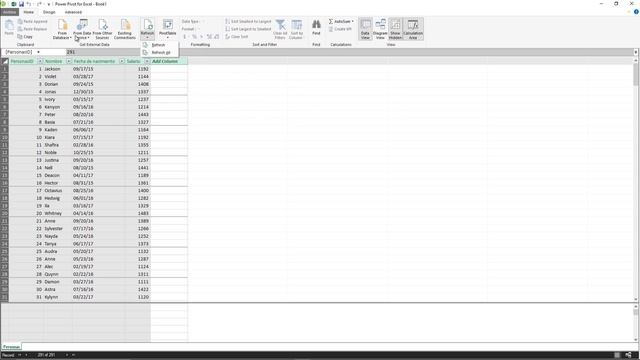Click the cell containing Sylvester

click(58, 229)
